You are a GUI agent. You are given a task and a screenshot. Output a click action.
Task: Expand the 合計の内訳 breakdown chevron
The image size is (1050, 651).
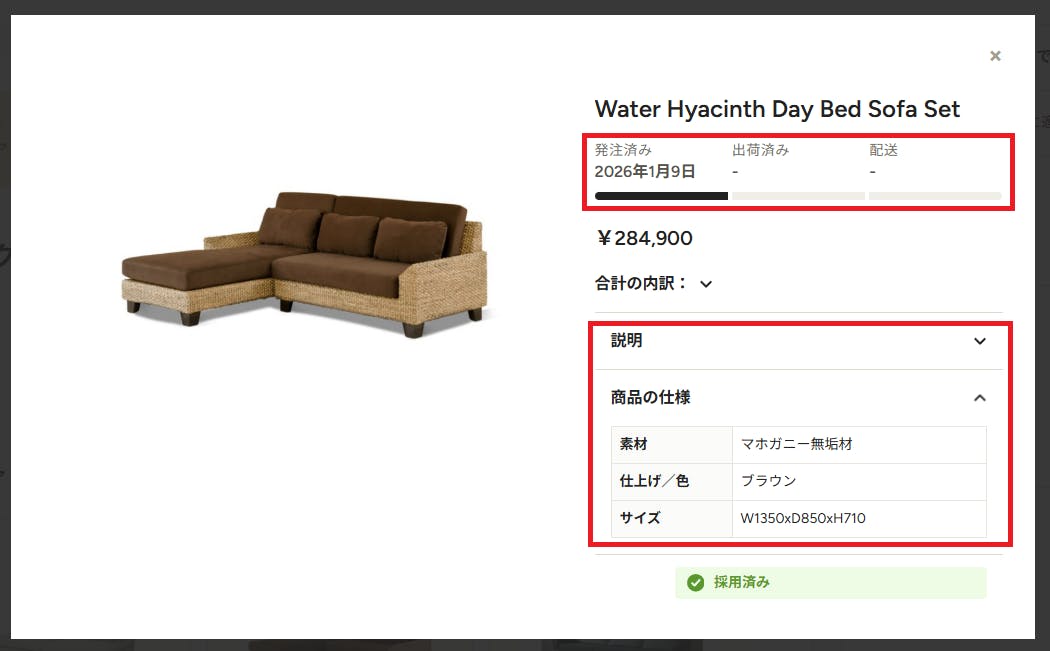(x=706, y=284)
